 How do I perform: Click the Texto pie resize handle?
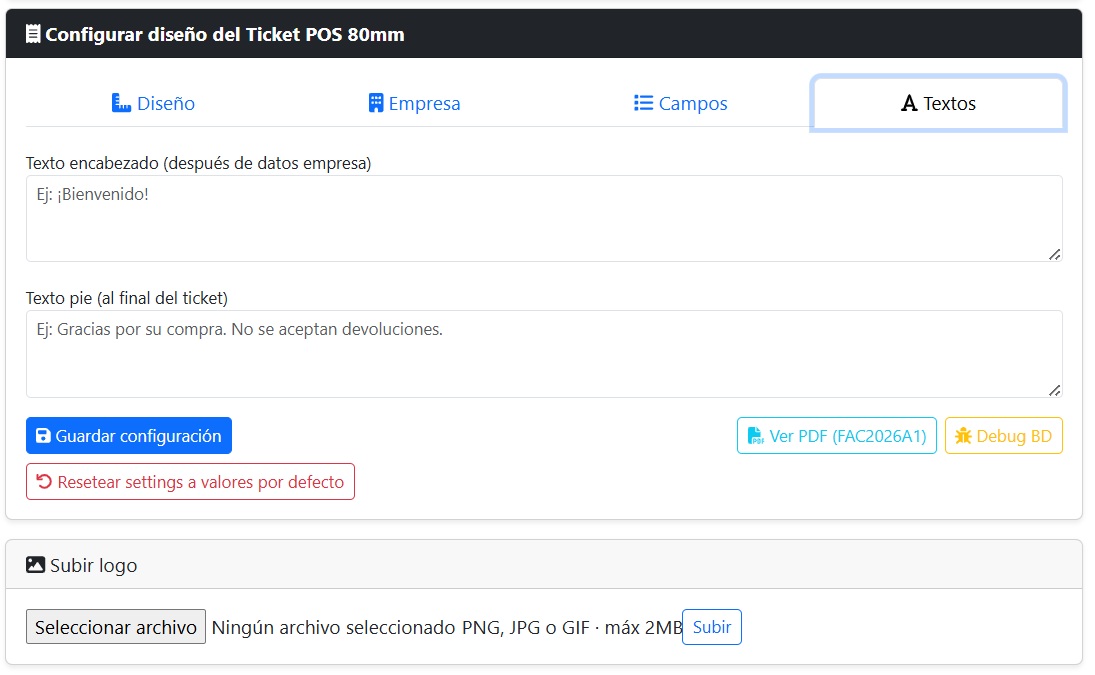(1054, 389)
